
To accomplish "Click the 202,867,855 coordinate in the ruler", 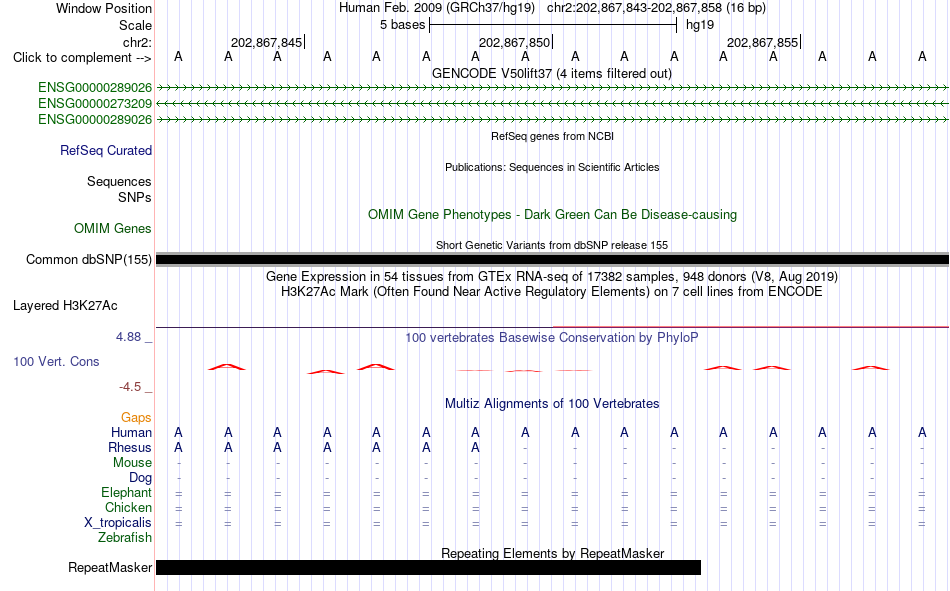I will (762, 42).
